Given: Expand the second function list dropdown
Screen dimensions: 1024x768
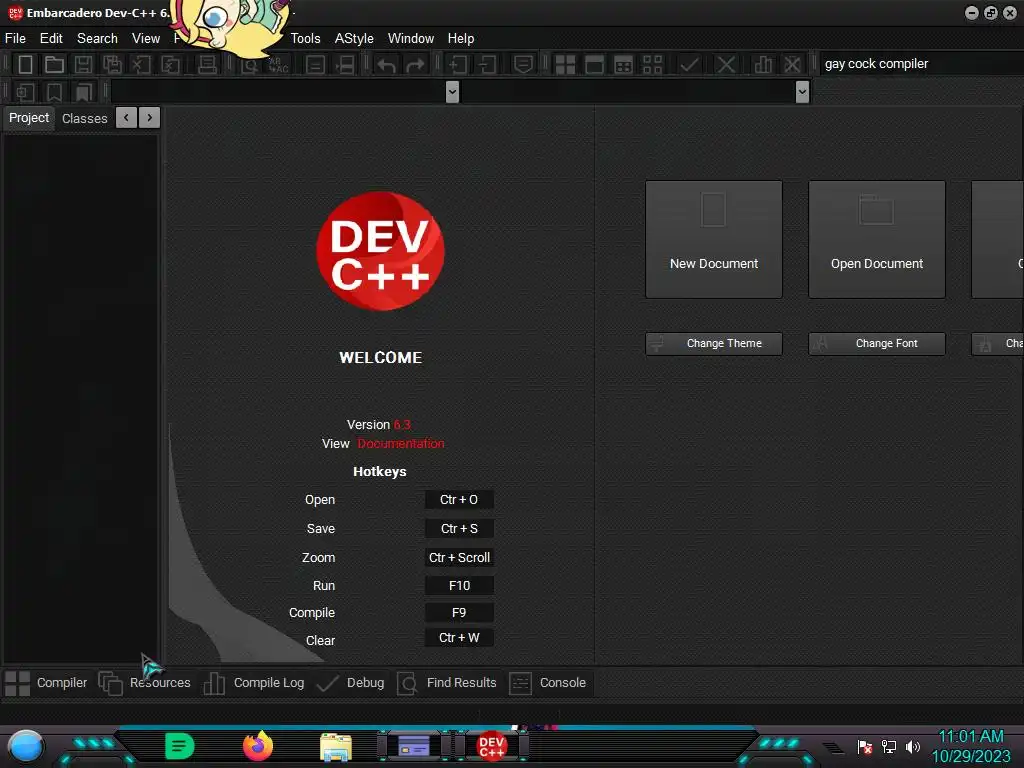Looking at the screenshot, I should (803, 92).
